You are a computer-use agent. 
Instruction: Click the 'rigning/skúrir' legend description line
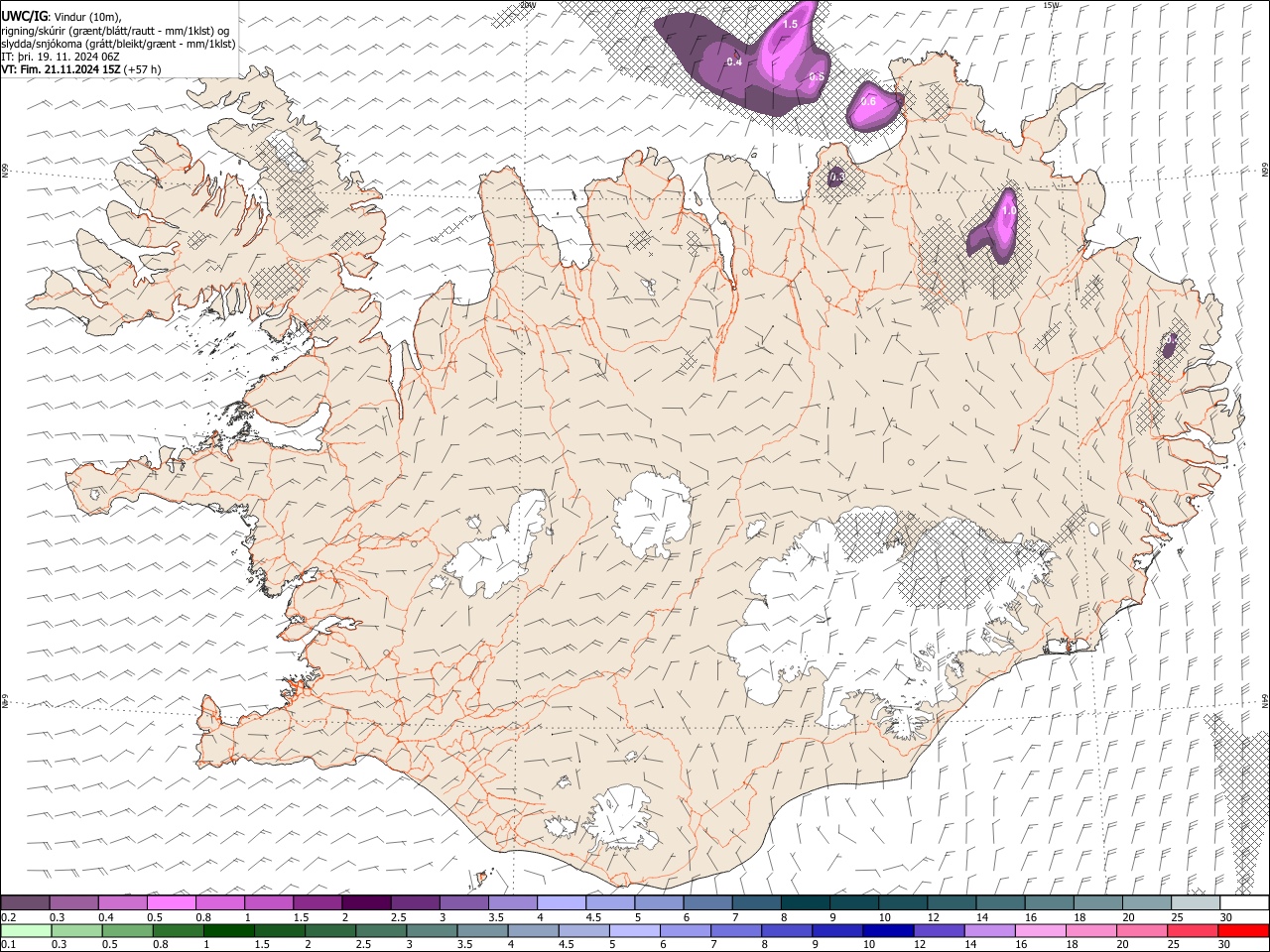[115, 31]
